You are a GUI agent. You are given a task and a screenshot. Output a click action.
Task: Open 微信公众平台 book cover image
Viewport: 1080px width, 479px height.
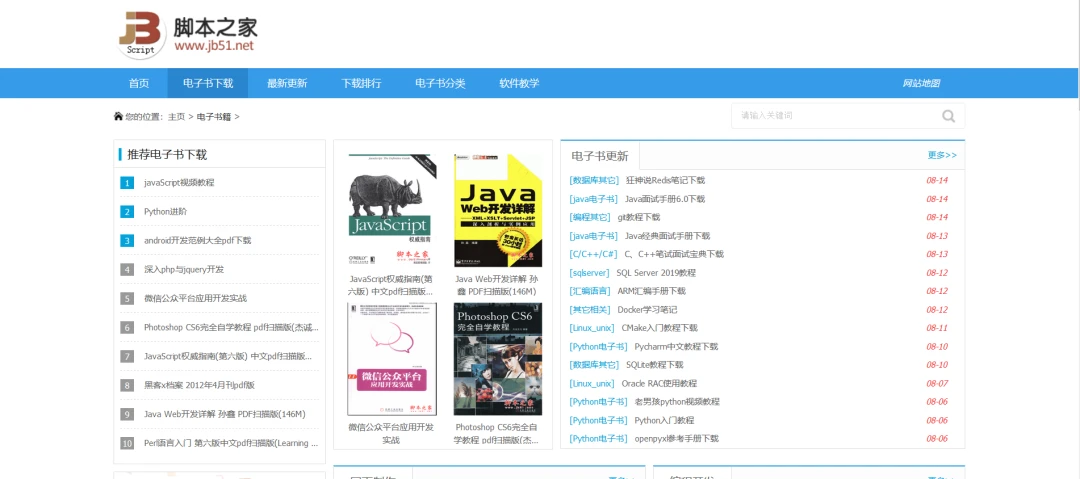tap(391, 359)
